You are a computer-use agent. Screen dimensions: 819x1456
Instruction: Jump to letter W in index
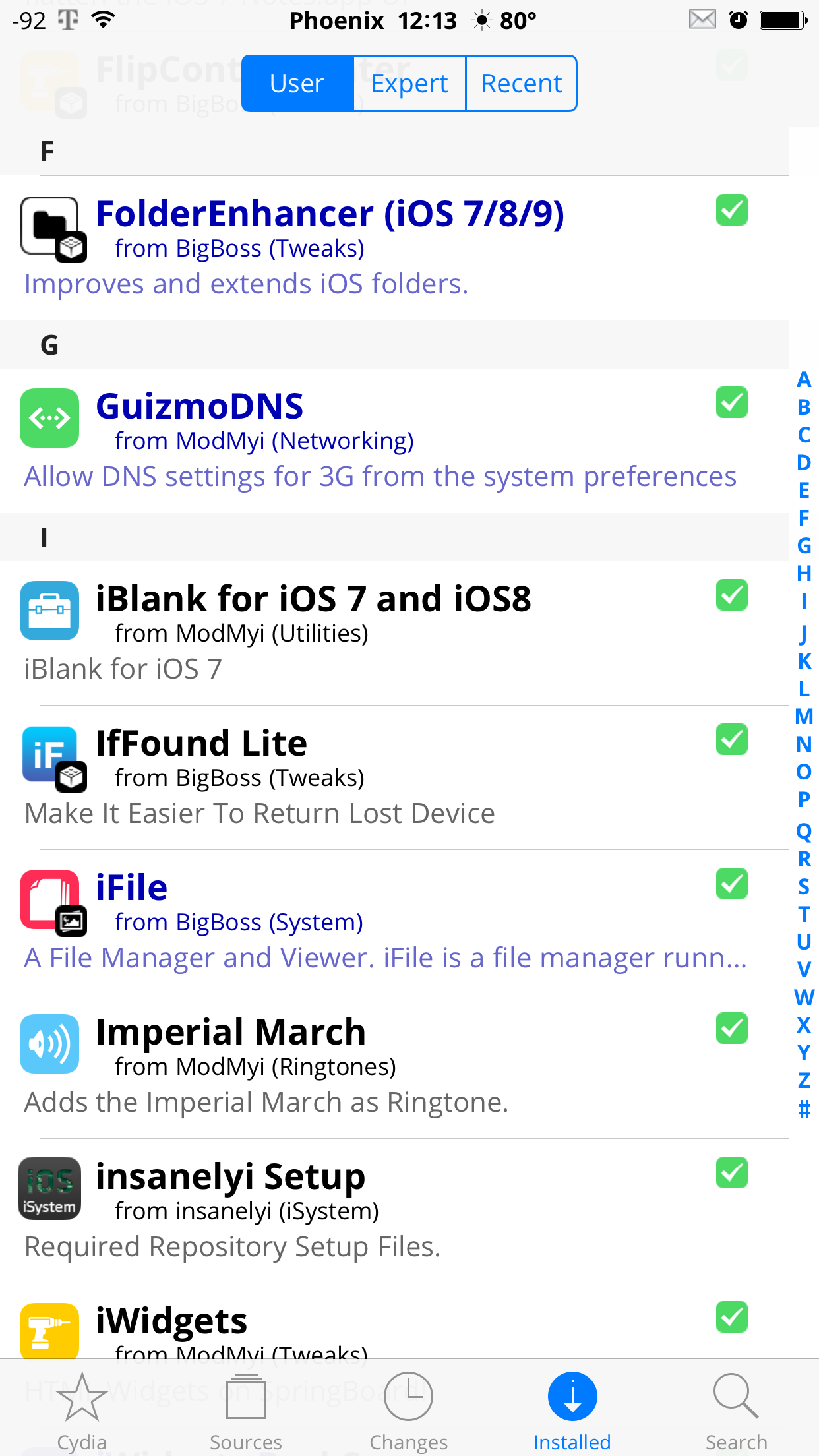coord(804,997)
